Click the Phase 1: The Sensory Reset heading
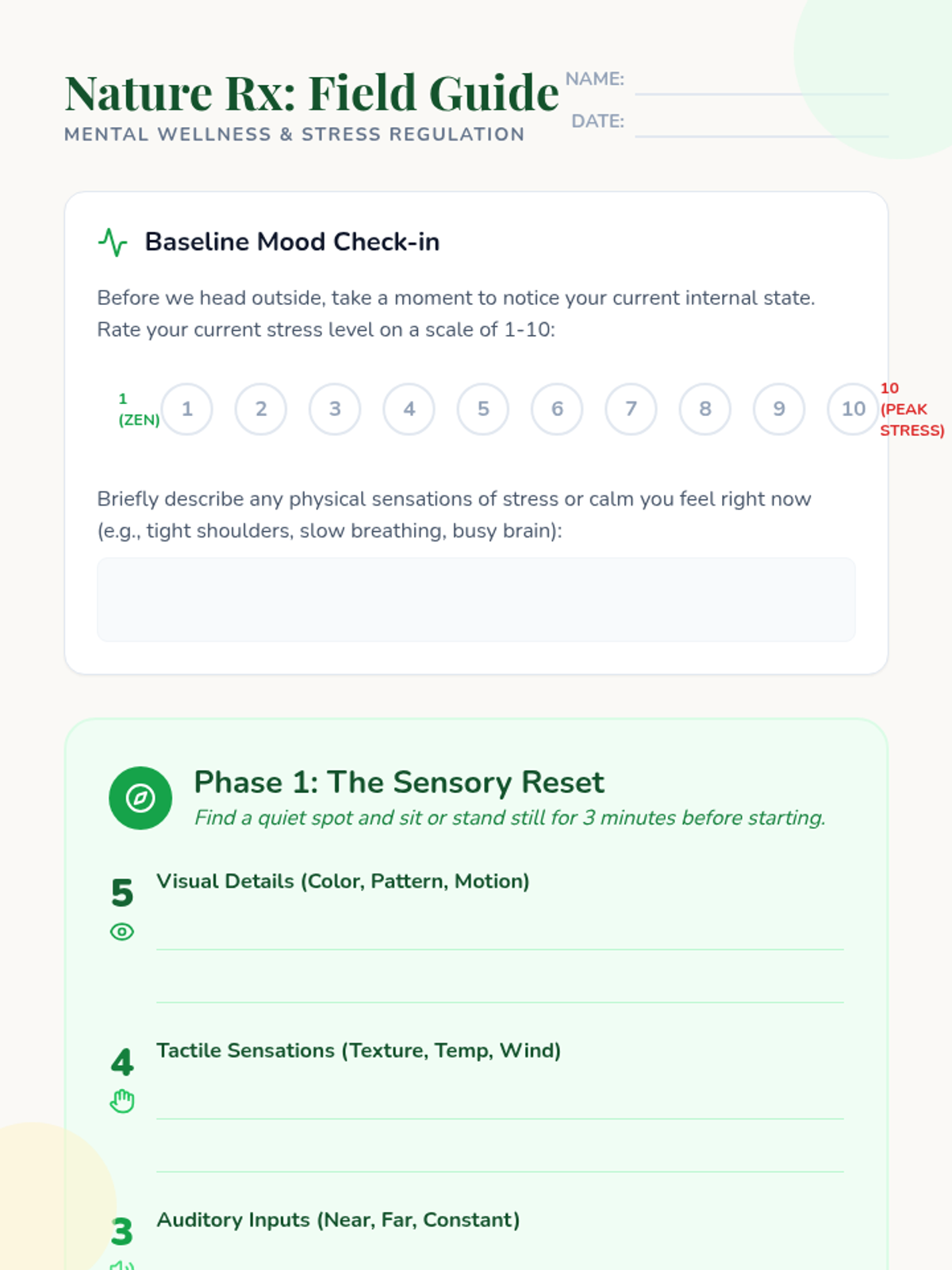 tap(399, 783)
